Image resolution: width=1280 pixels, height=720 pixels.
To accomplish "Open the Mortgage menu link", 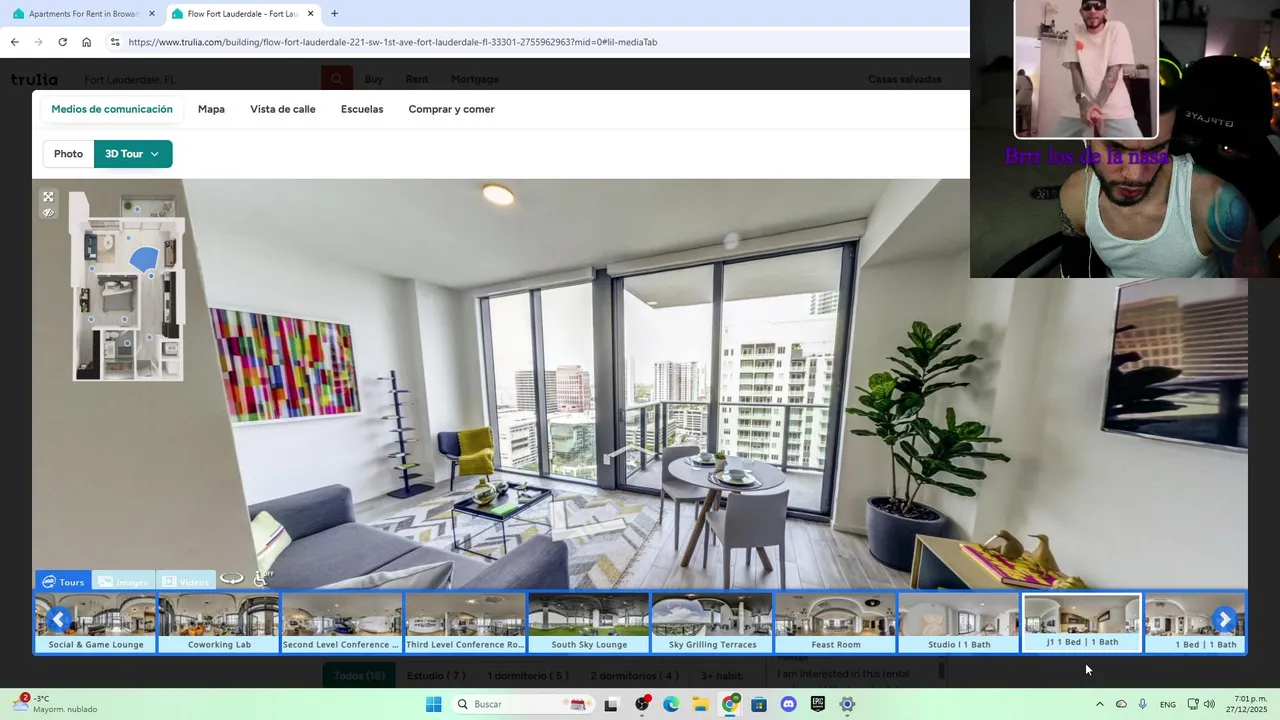I will tap(475, 79).
